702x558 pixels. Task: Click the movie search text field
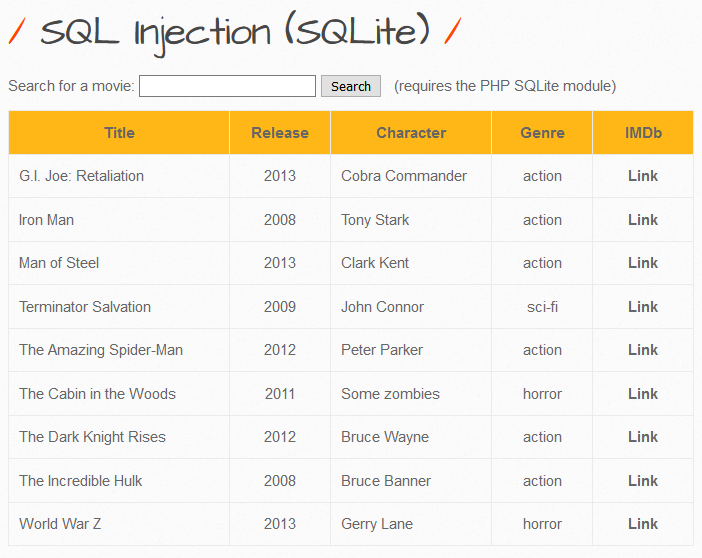point(227,86)
